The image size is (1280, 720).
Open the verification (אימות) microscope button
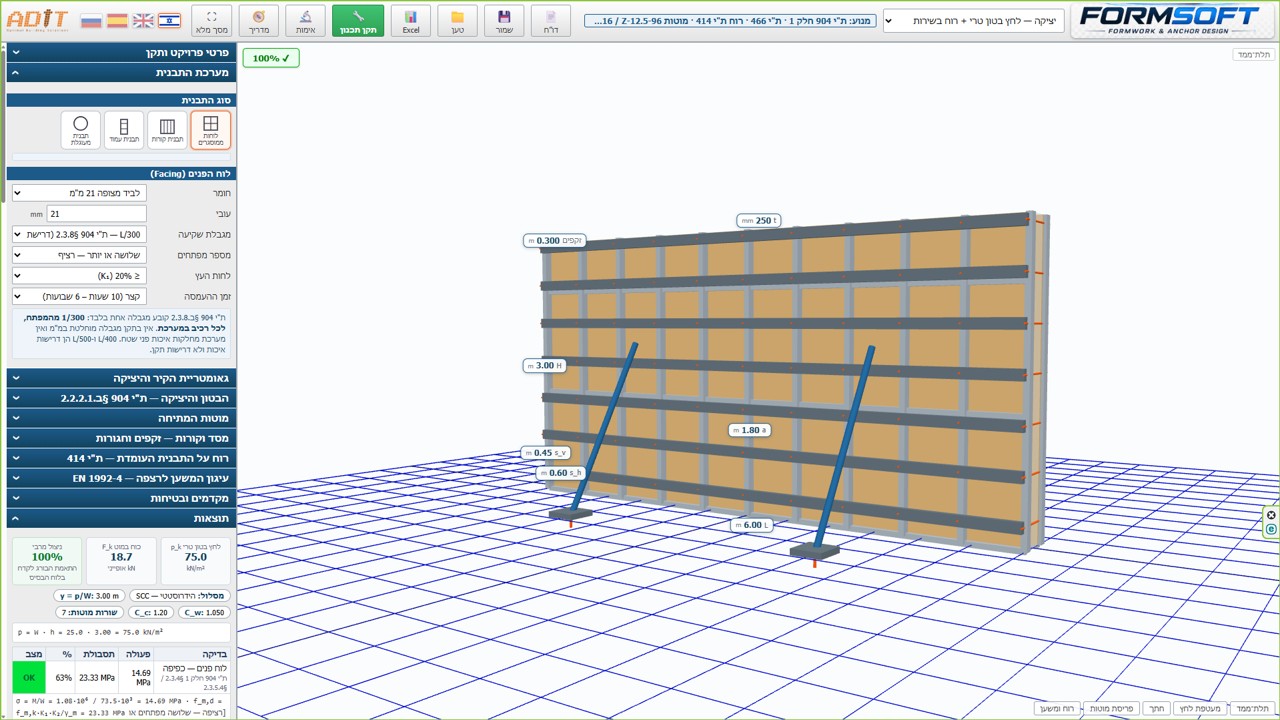(x=305, y=21)
